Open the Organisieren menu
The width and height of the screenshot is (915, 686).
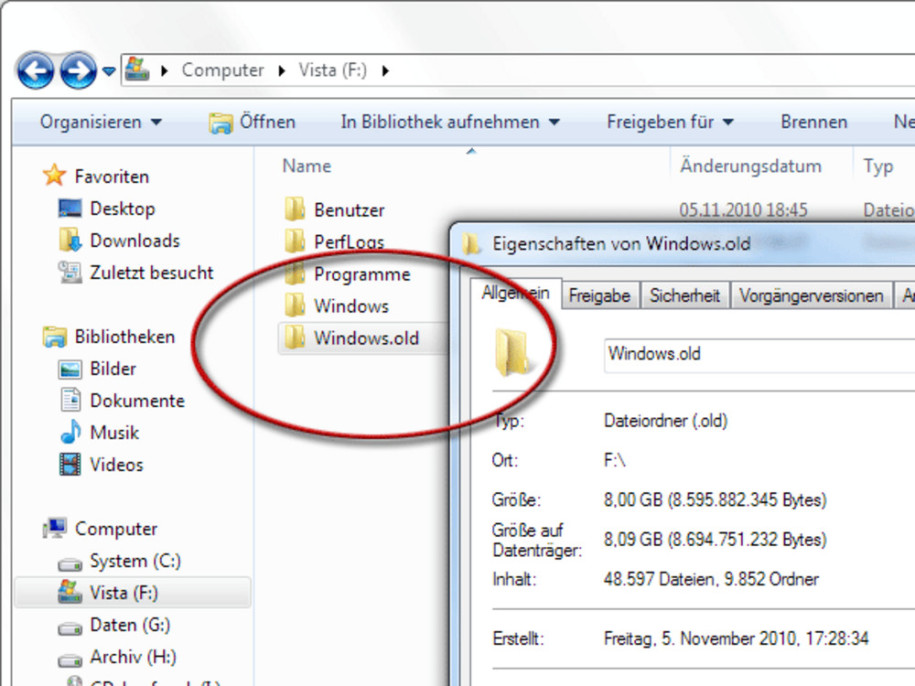click(x=100, y=122)
